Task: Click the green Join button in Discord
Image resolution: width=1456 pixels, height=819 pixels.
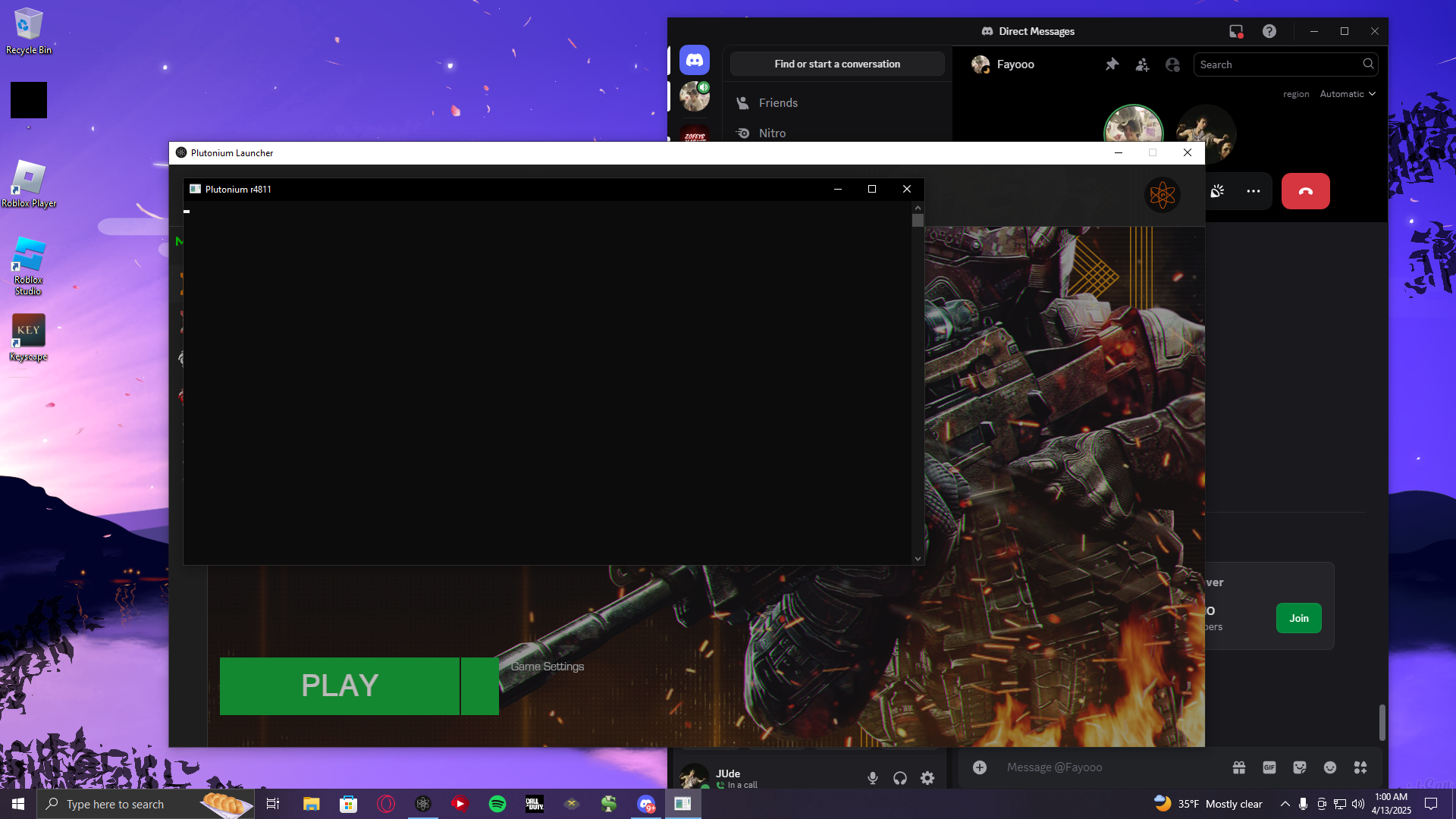Action: [1299, 618]
